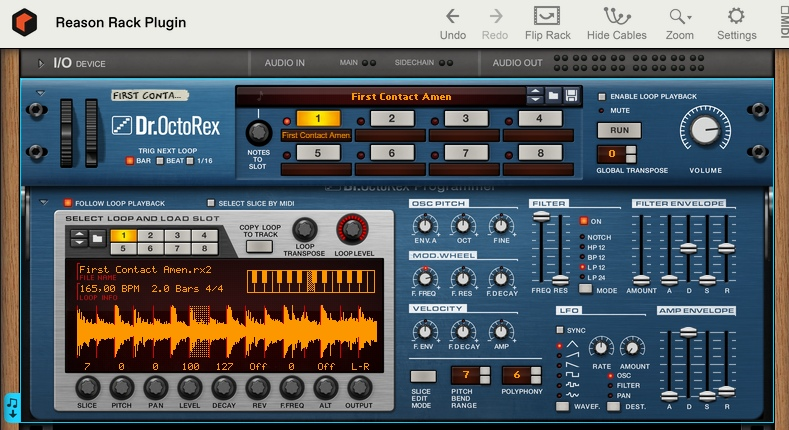This screenshot has width=789, height=430.
Task: Click the mini keyboard display
Action: click(310, 281)
